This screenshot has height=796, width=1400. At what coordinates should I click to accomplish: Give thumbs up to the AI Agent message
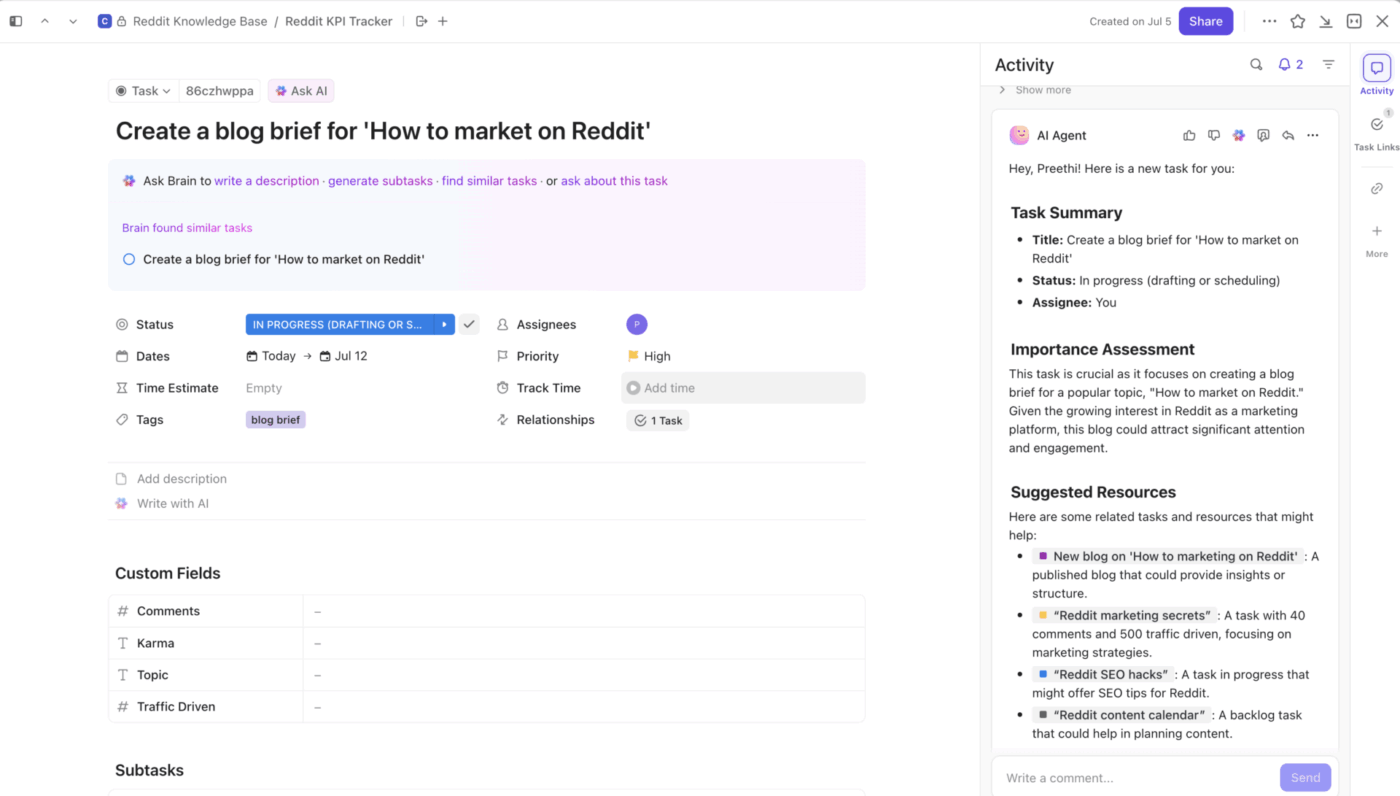[x=1189, y=134]
